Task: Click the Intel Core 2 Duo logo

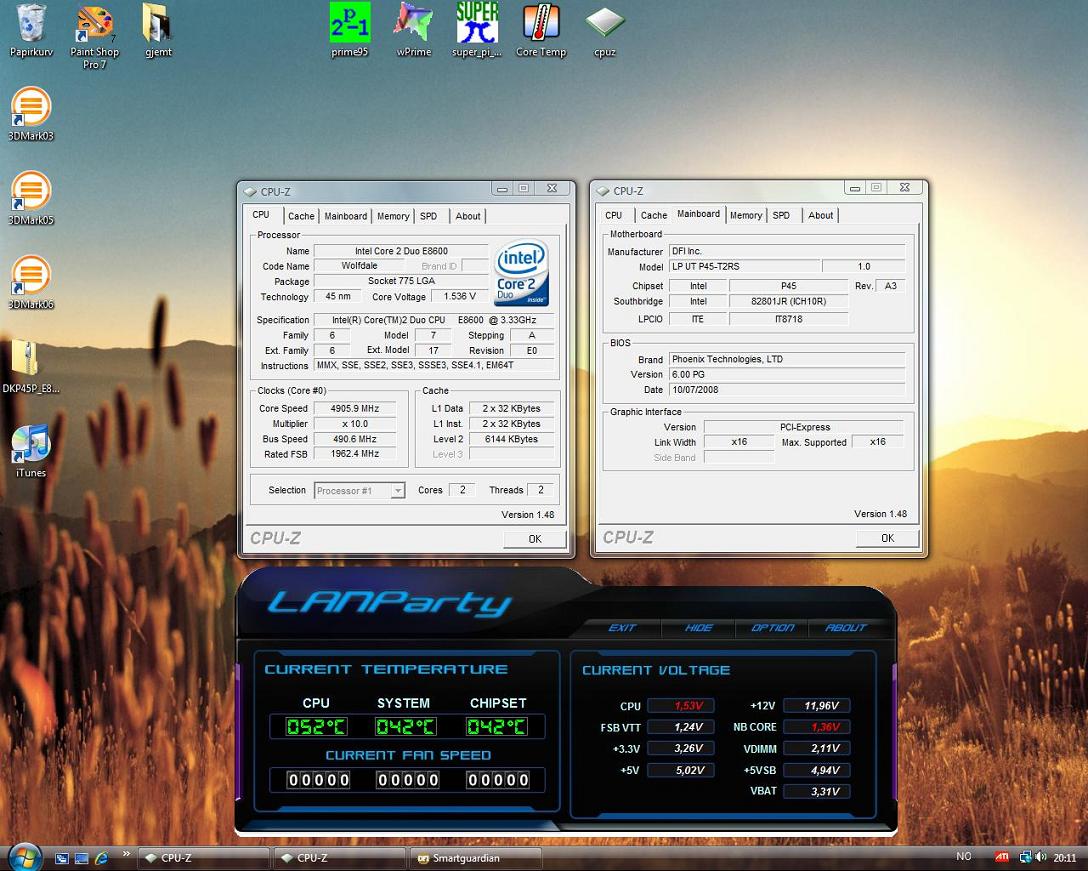Action: click(x=521, y=273)
